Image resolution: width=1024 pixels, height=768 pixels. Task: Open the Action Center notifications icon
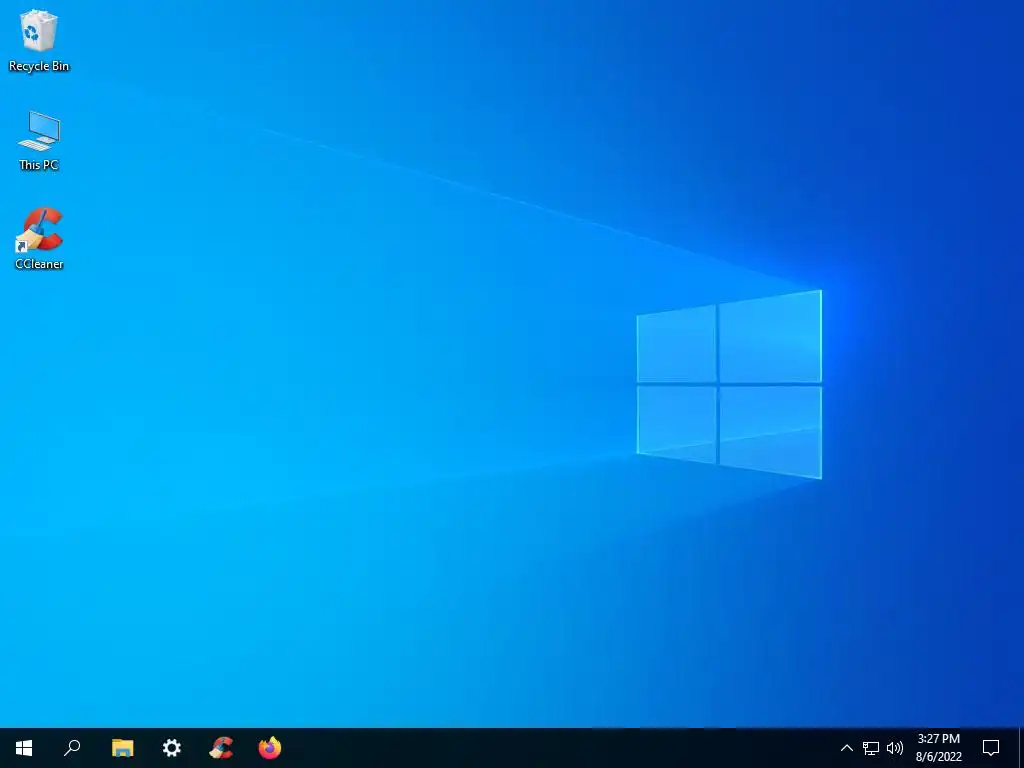[x=991, y=748]
